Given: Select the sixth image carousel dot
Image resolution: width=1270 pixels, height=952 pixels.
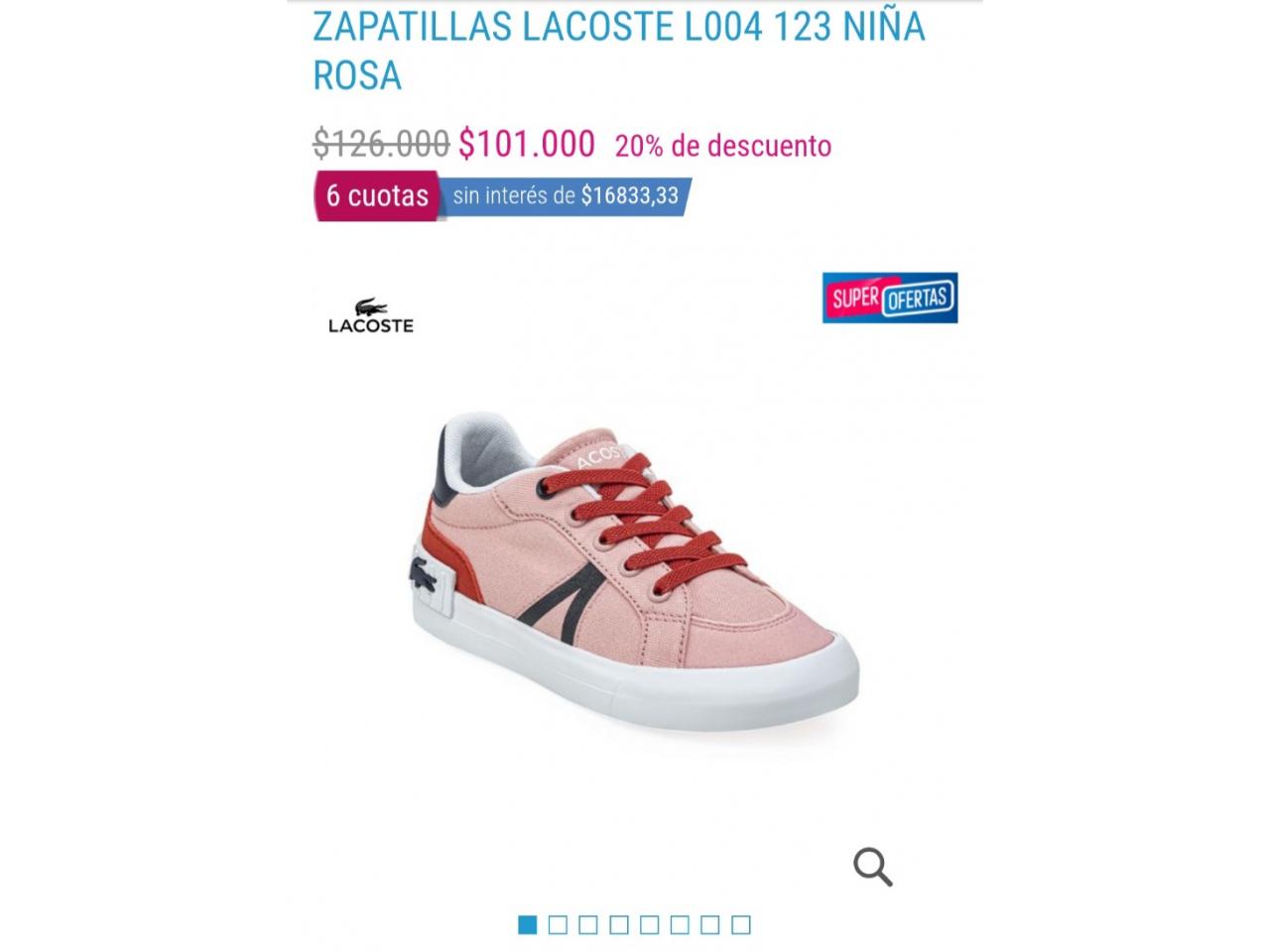Looking at the screenshot, I should pos(680,925).
